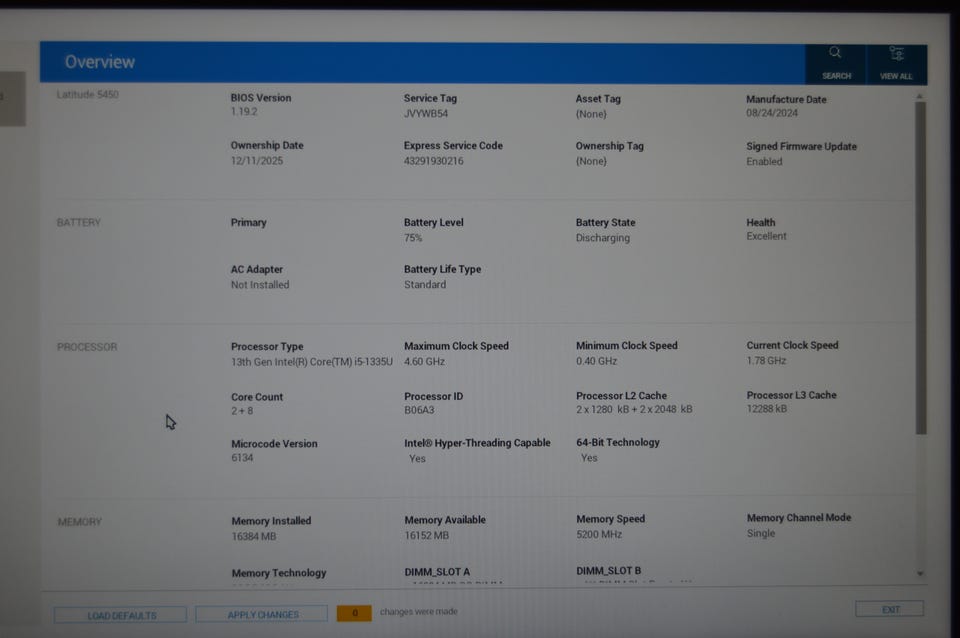960x638 pixels.
Task: Click Minimum Clock Speed '0.40 GHz'
Action: (596, 361)
